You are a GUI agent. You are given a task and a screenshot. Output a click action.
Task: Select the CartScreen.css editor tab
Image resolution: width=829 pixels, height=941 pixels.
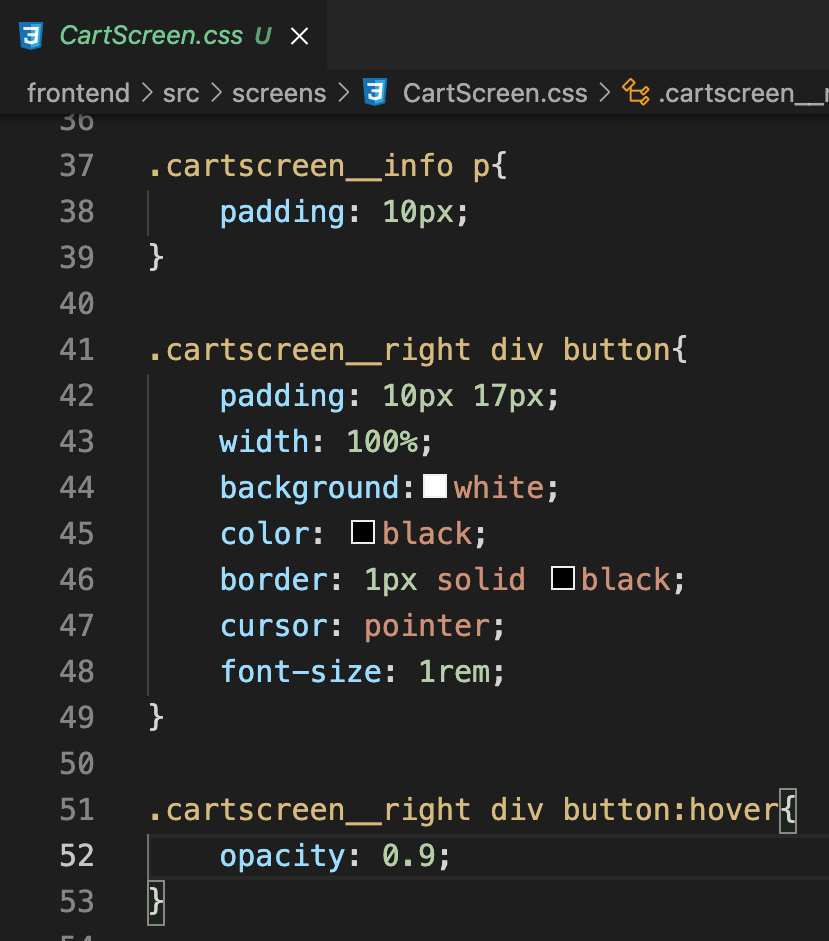[163, 35]
